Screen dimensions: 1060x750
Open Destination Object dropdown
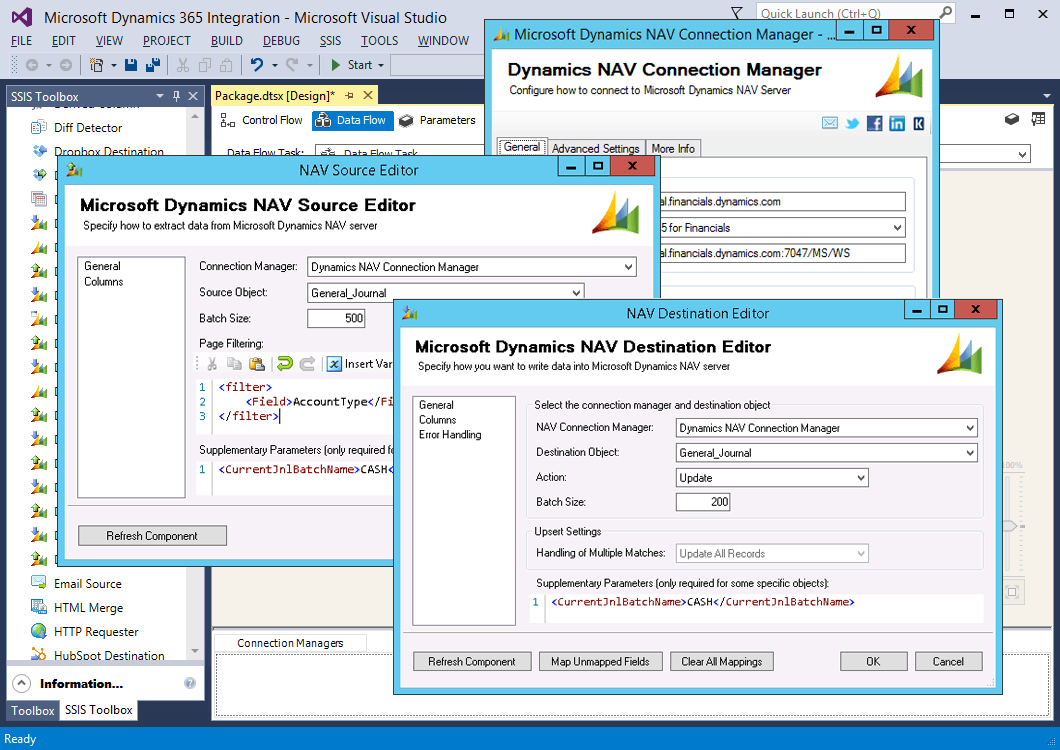pyautogui.click(x=969, y=453)
